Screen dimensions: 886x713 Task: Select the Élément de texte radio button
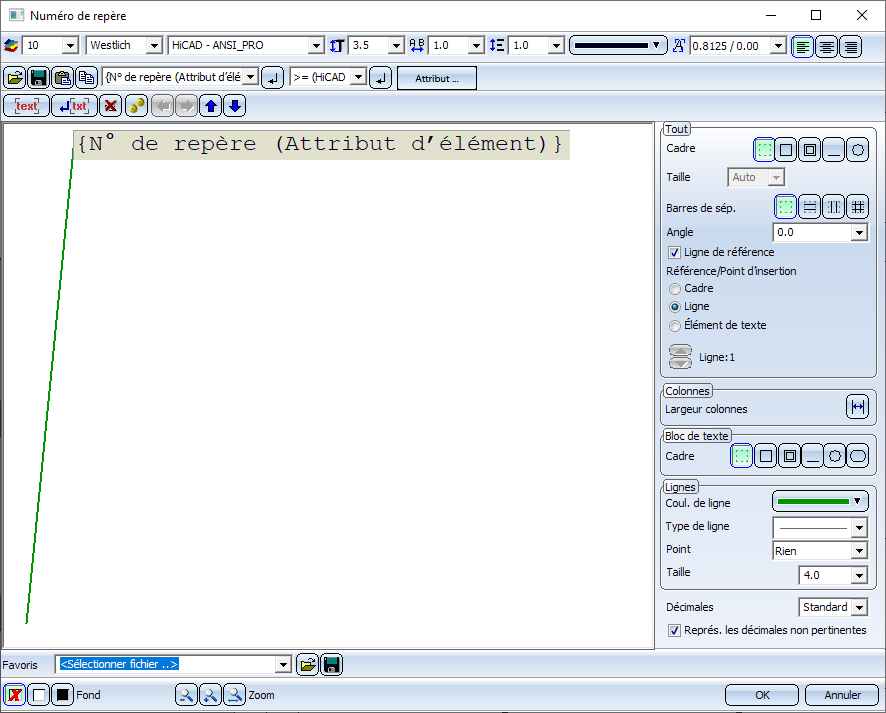(x=675, y=326)
